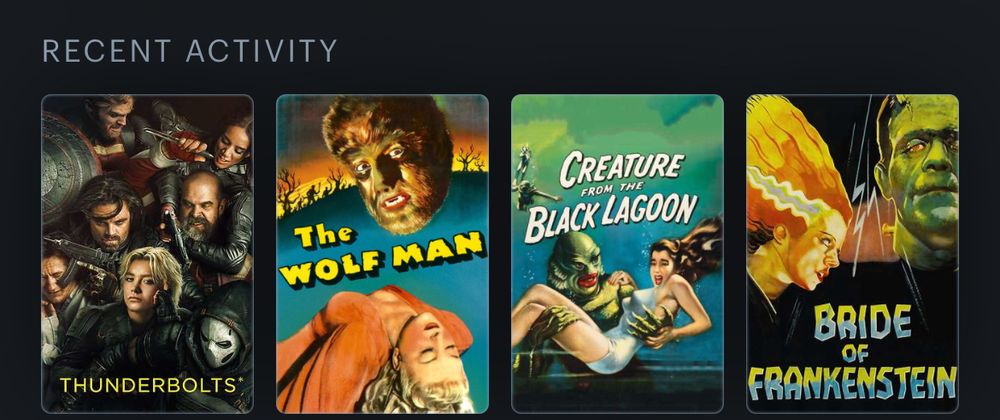Open the Thunderbolts* movie poster
This screenshot has height=420, width=1000.
click(x=147, y=254)
